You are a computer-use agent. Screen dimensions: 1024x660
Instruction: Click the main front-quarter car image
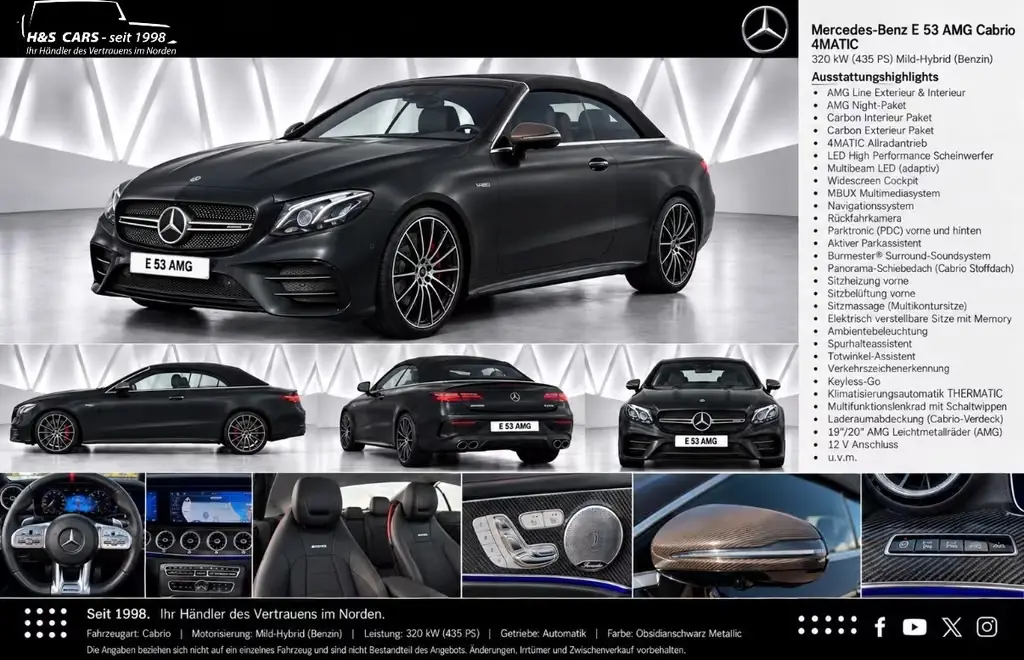(x=398, y=200)
